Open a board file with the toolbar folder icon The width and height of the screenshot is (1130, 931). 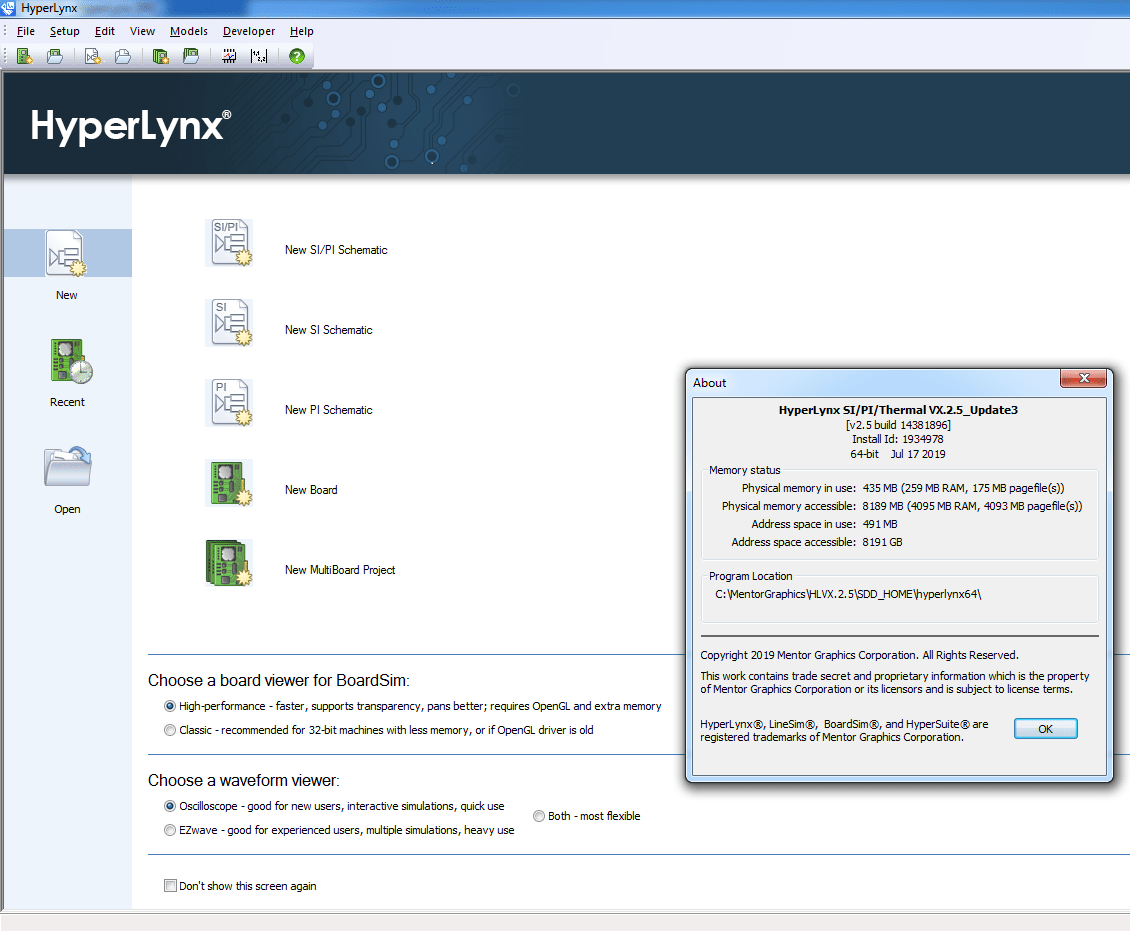(x=56, y=56)
